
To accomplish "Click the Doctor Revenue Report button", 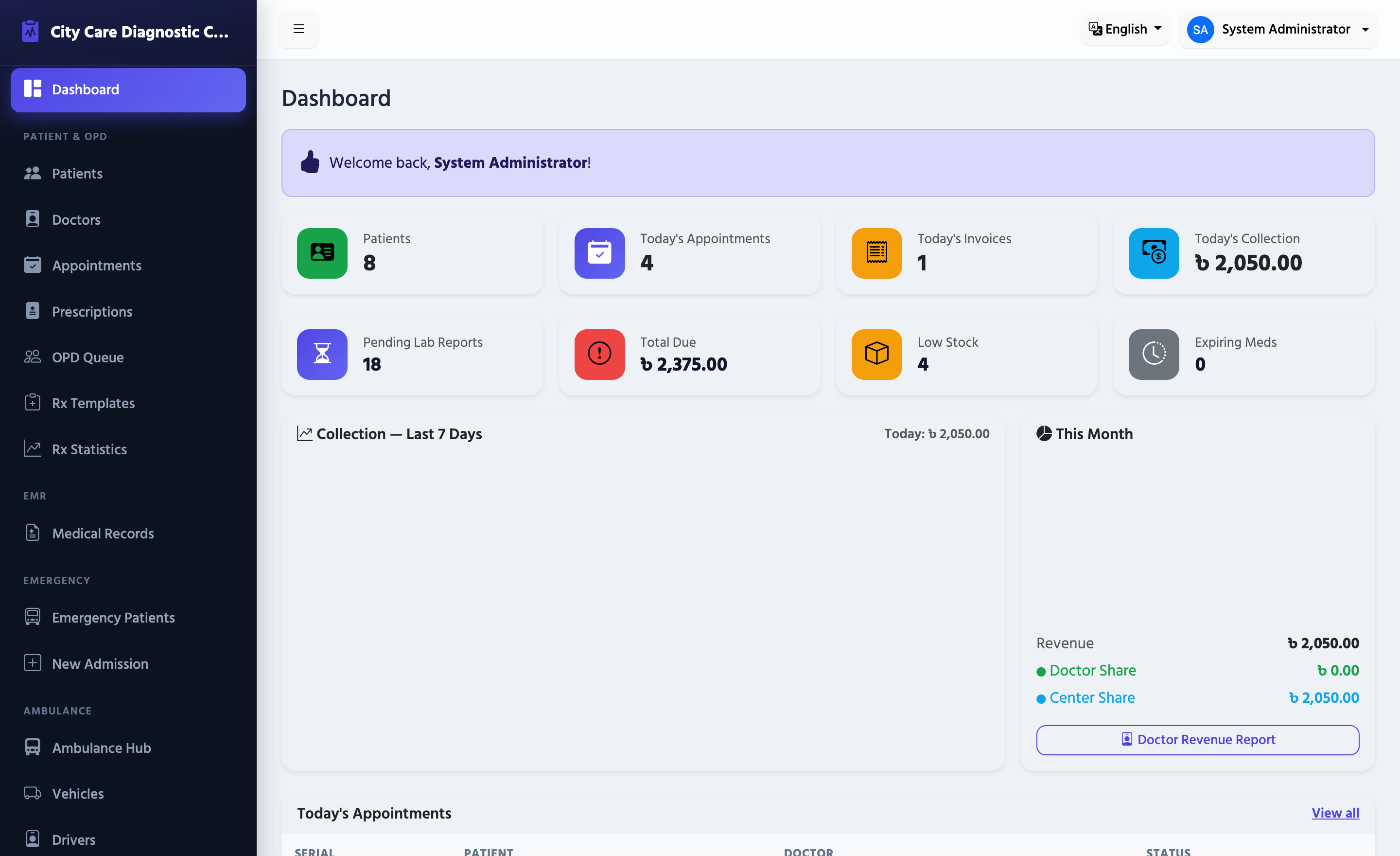I will [1197, 739].
